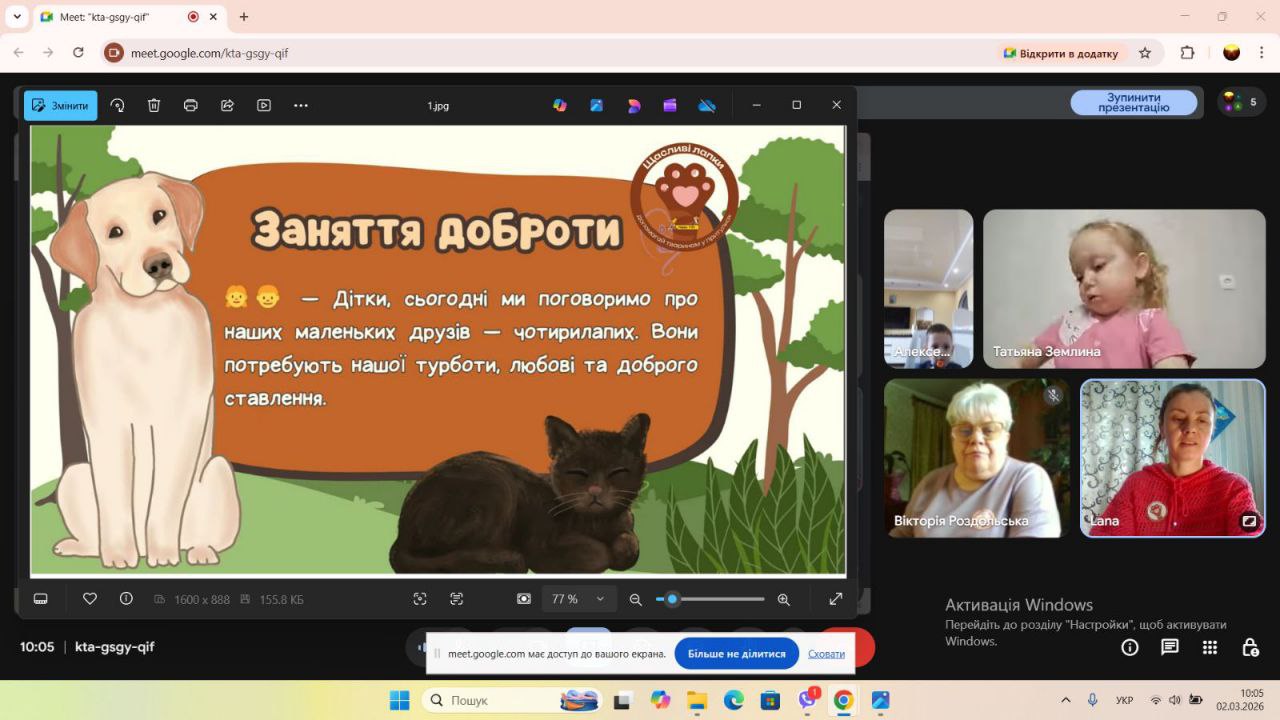This screenshot has height=720, width=1280.
Task: Open the 77 % zoom level dropdown
Action: click(579, 599)
